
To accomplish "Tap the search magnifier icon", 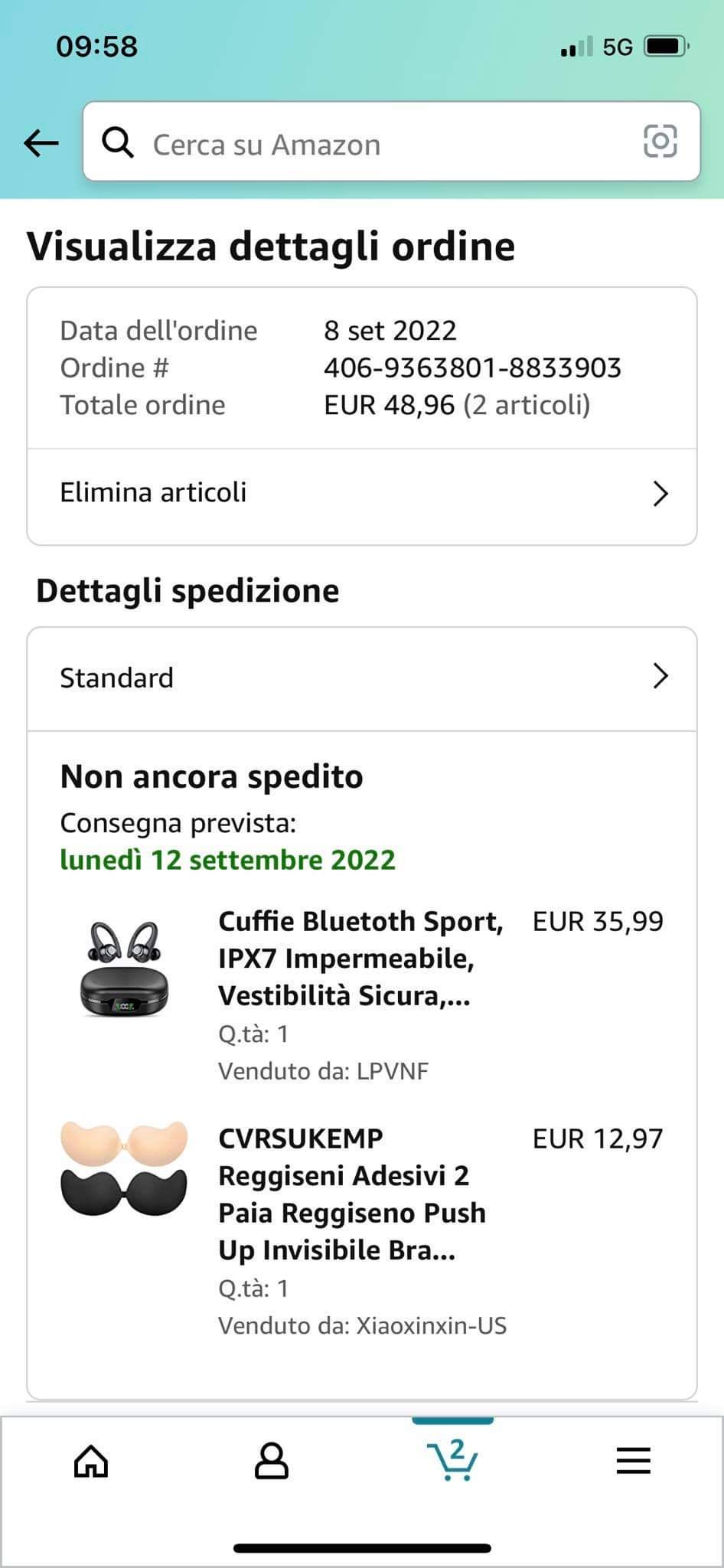I will click(118, 142).
